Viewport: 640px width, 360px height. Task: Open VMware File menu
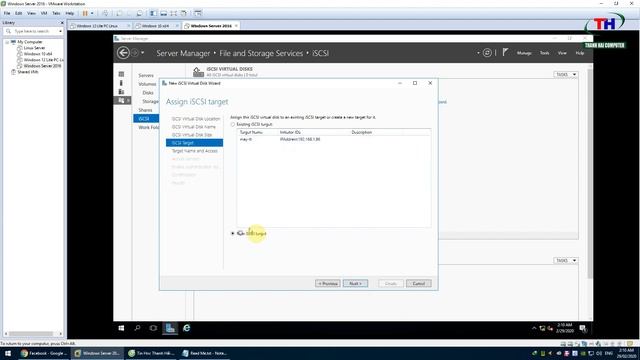coord(7,13)
